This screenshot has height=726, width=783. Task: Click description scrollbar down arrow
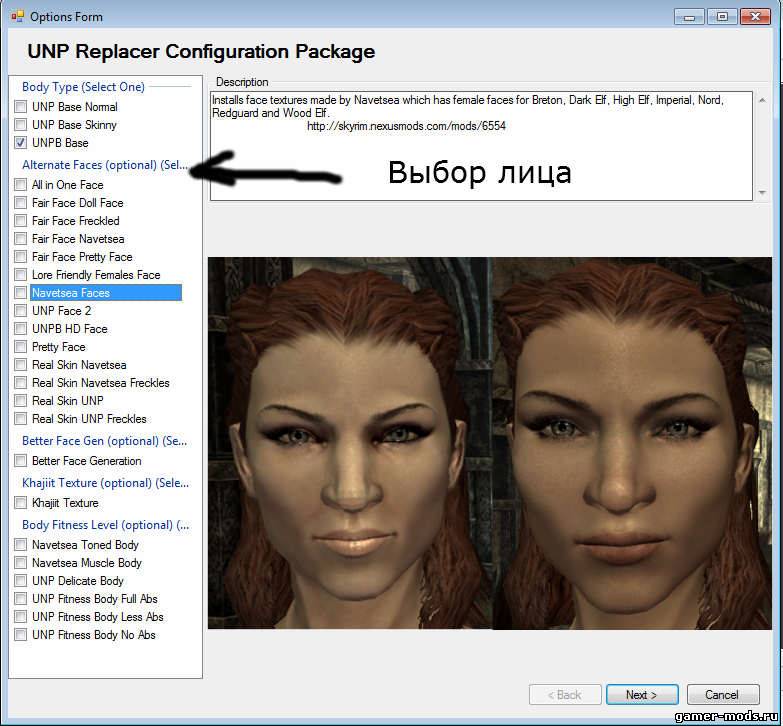tap(762, 192)
